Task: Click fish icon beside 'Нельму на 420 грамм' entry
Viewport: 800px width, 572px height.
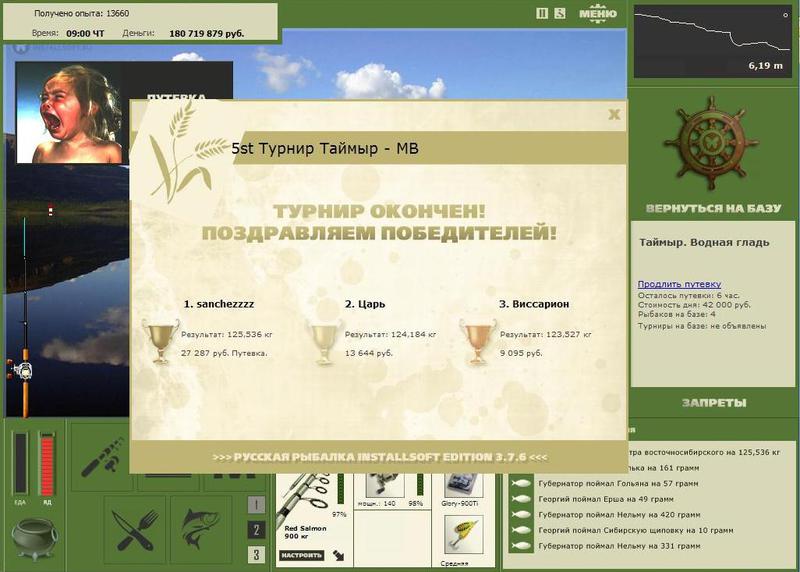Action: (x=521, y=514)
